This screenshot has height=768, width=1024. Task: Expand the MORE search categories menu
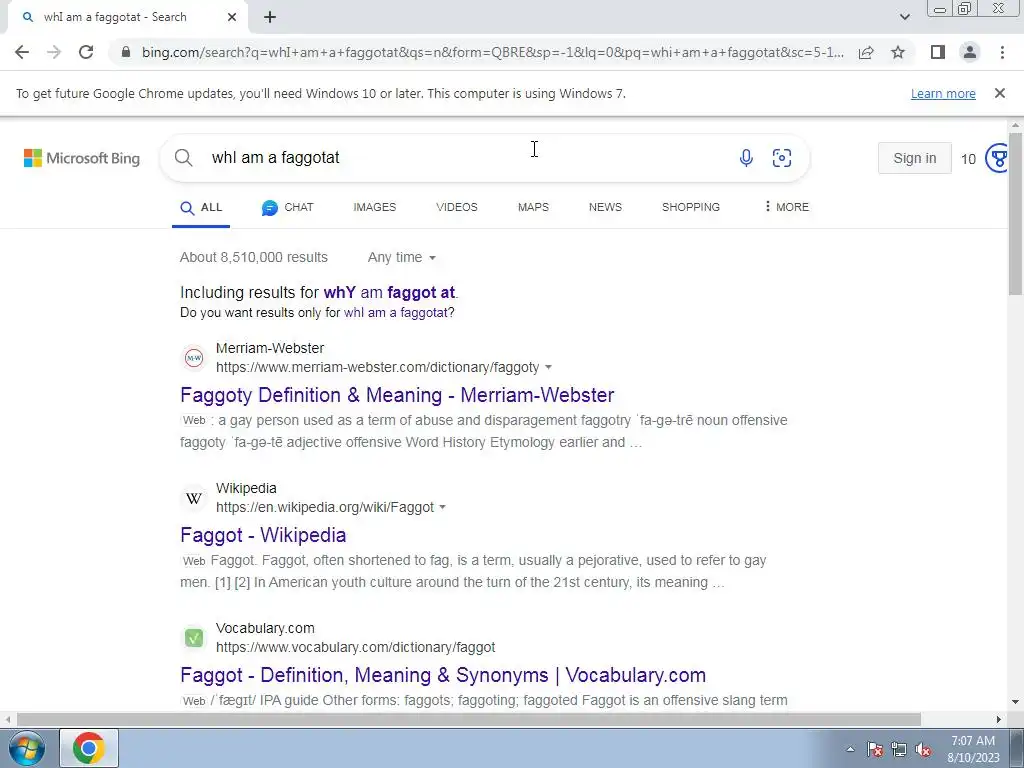(786, 207)
